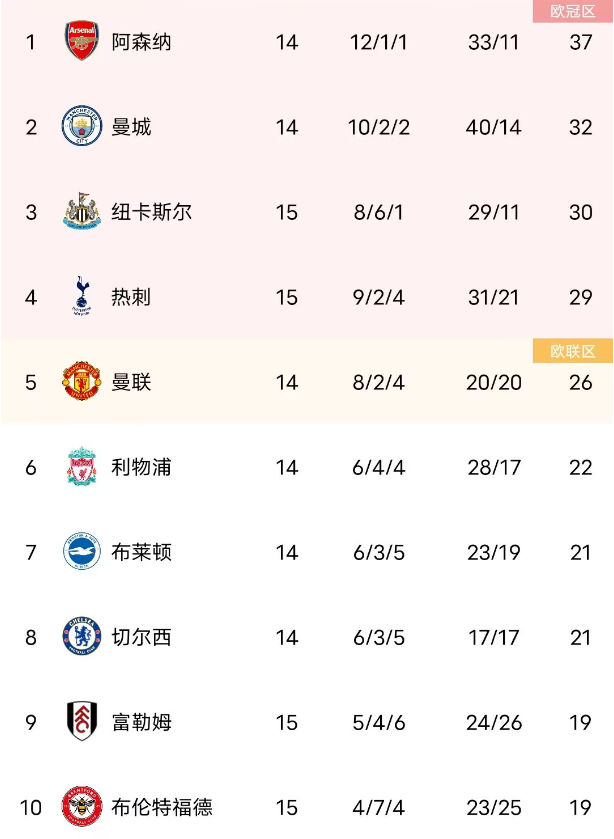Click the Arsenal club crest

coord(82,42)
